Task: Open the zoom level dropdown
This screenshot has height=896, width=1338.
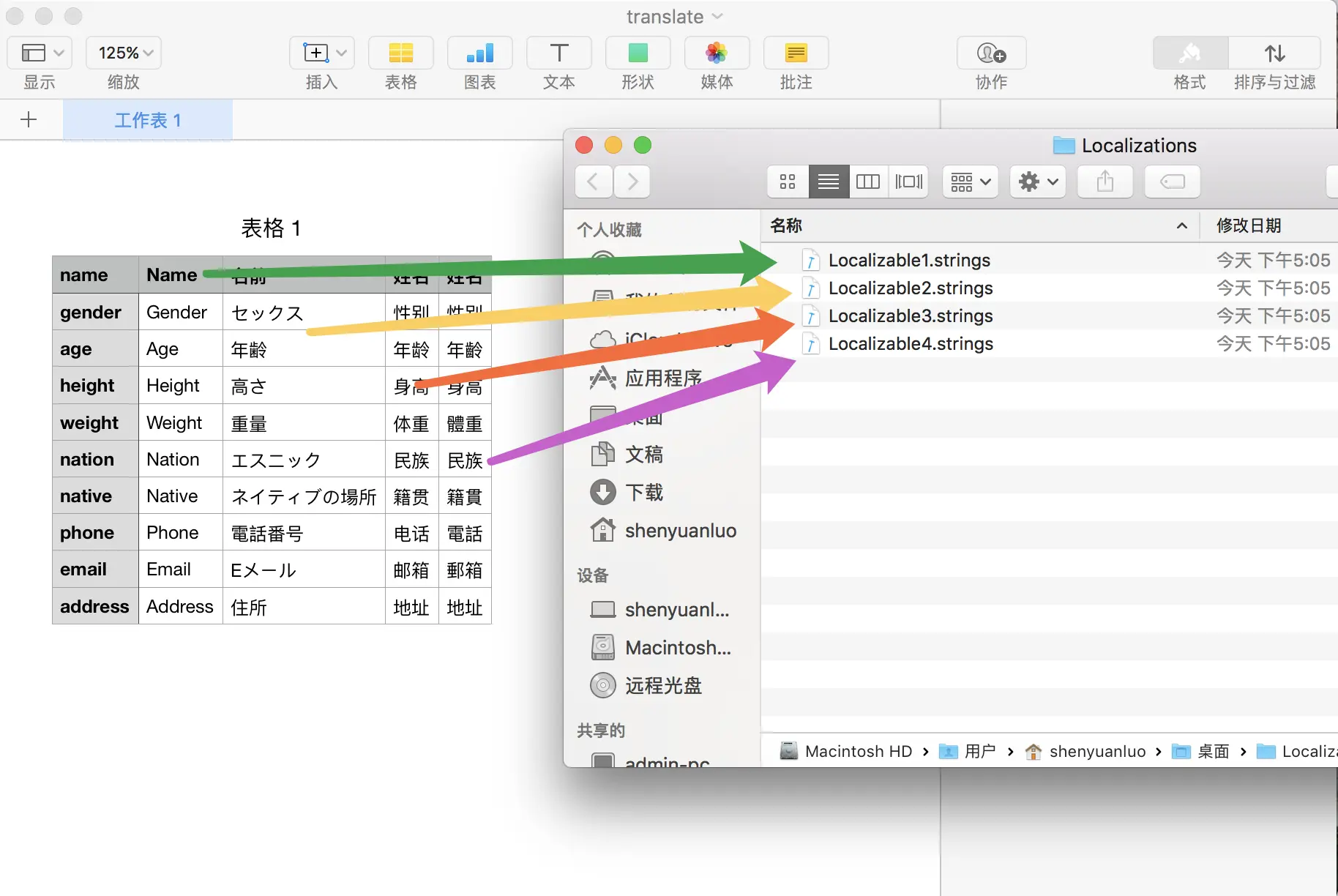Action: coord(122,52)
